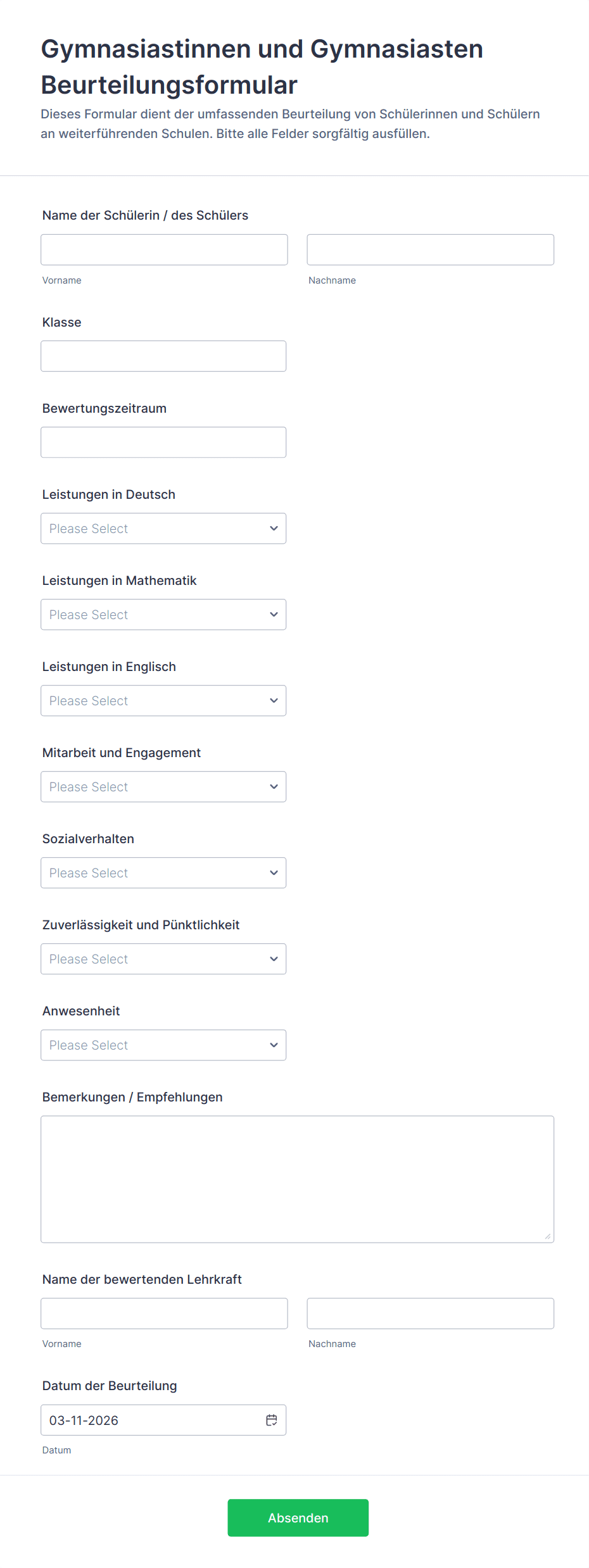
Task: Focus the student's Vorname field
Action: pyautogui.click(x=164, y=250)
